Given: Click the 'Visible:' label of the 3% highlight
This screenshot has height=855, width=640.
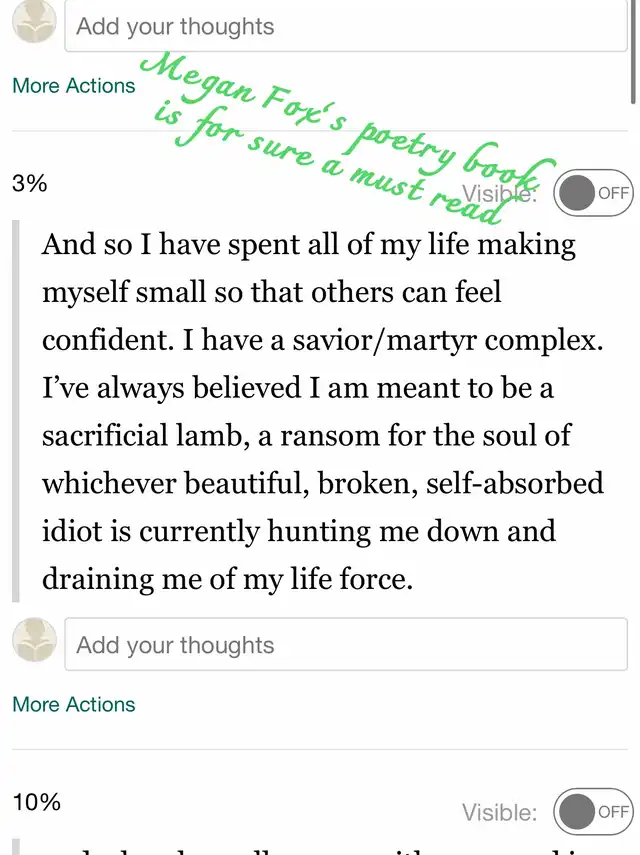Looking at the screenshot, I should click(x=499, y=193).
